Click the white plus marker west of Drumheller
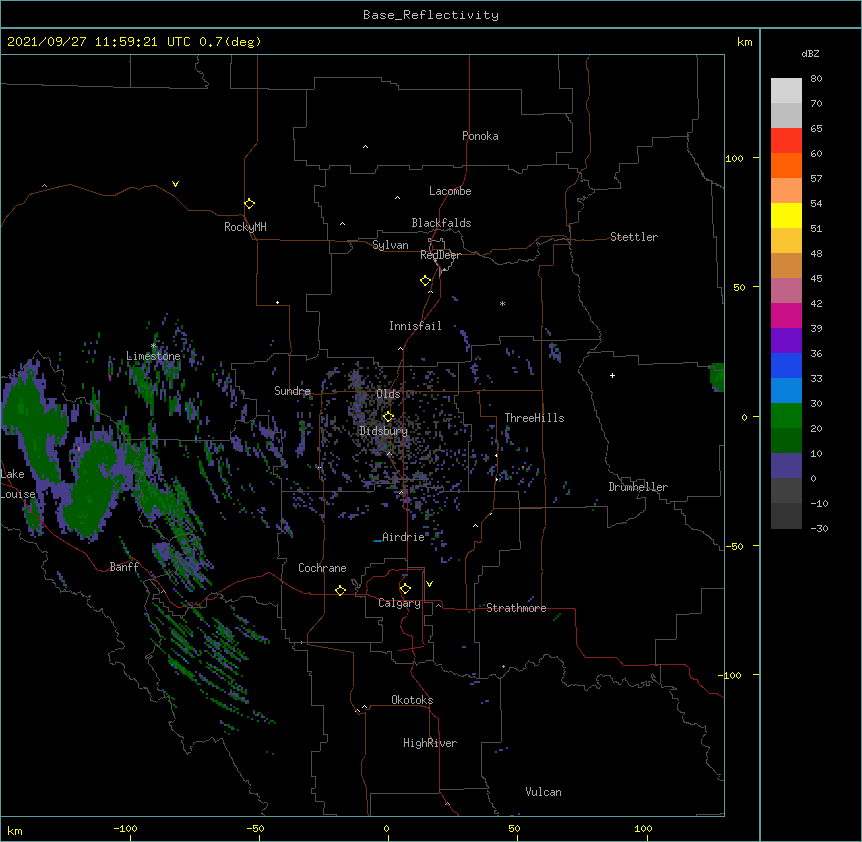Viewport: 862px width, 842px height. [x=612, y=375]
